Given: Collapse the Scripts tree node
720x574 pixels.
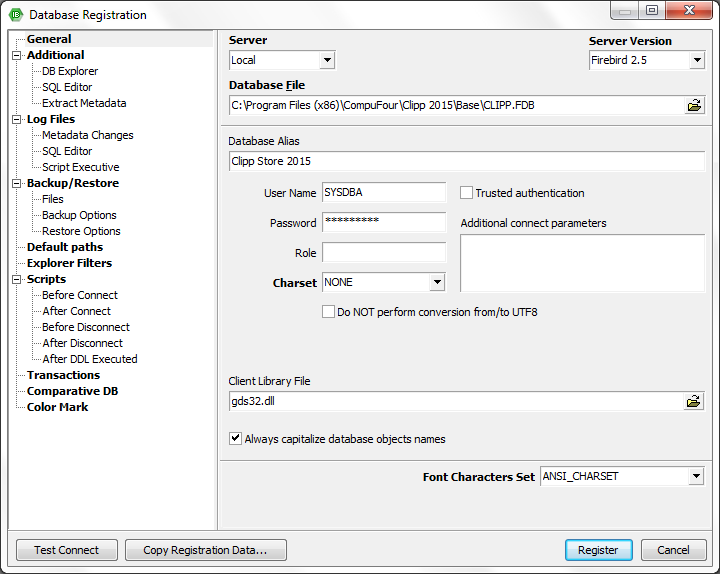Looking at the screenshot, I should (16, 280).
